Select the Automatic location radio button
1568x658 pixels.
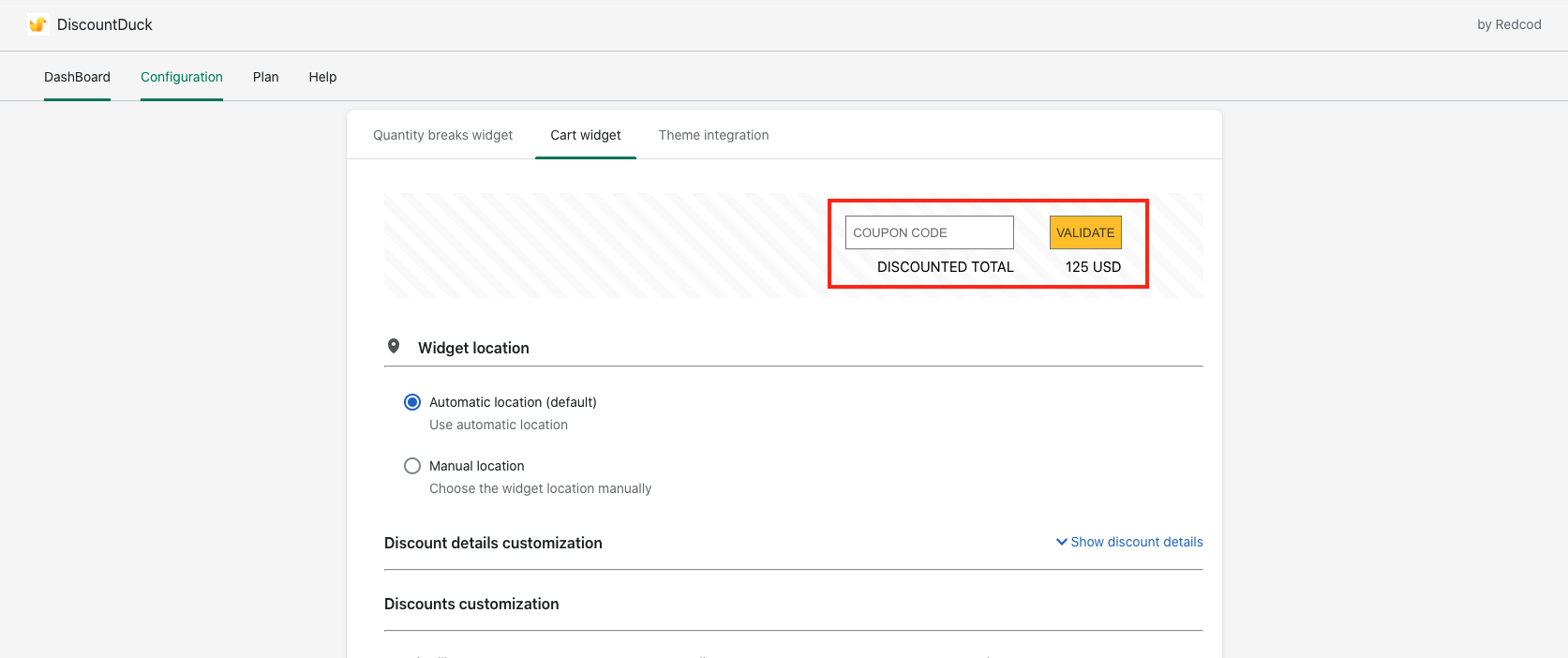[x=412, y=402]
